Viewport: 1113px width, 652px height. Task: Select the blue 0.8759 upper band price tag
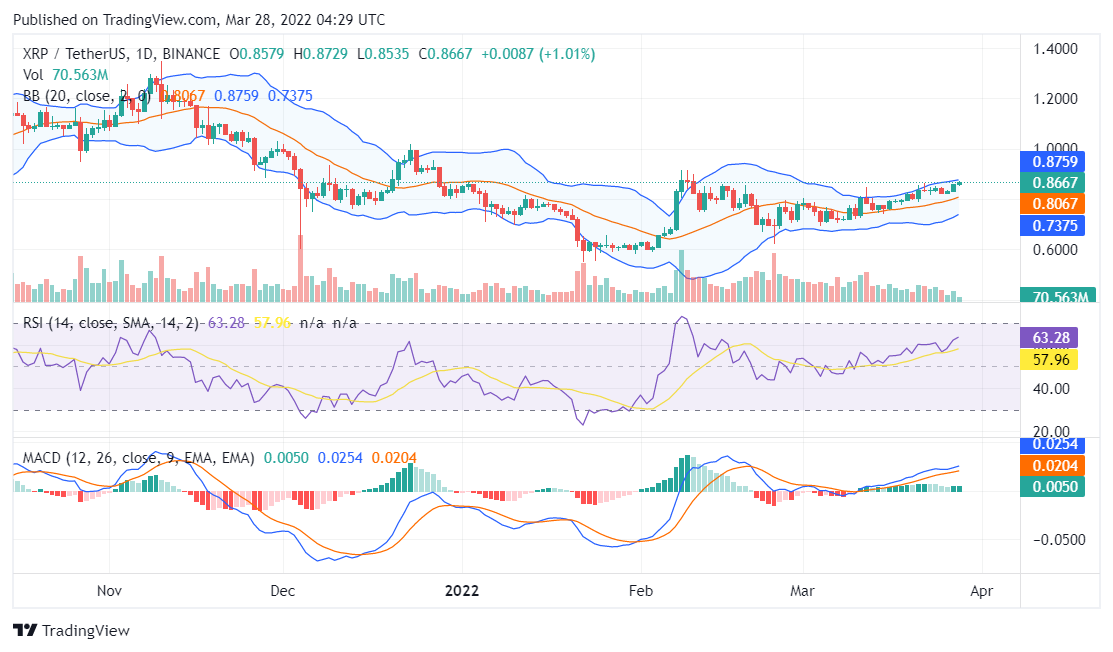[x=1053, y=161]
